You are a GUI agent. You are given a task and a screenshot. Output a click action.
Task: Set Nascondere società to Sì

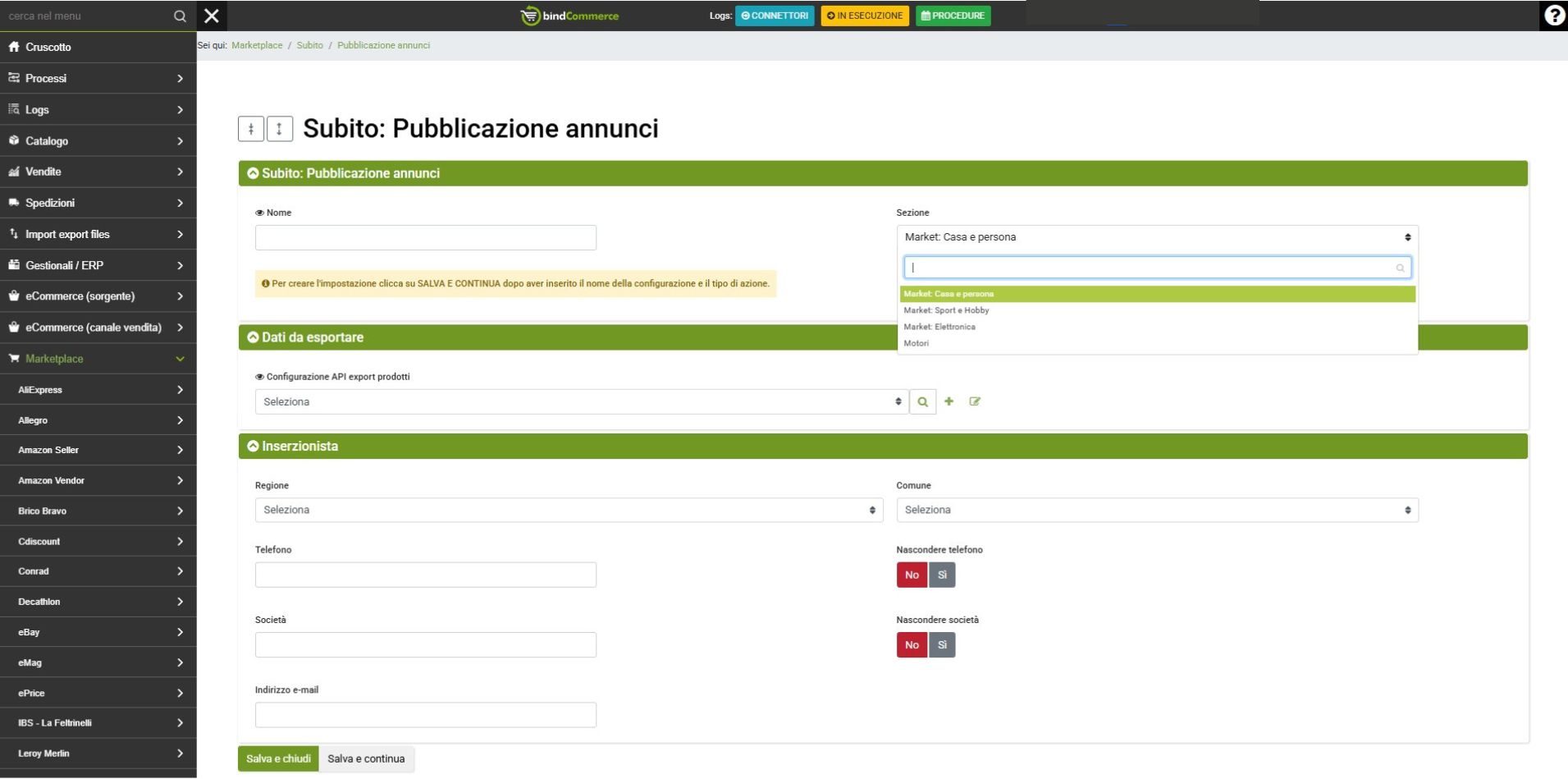click(942, 645)
